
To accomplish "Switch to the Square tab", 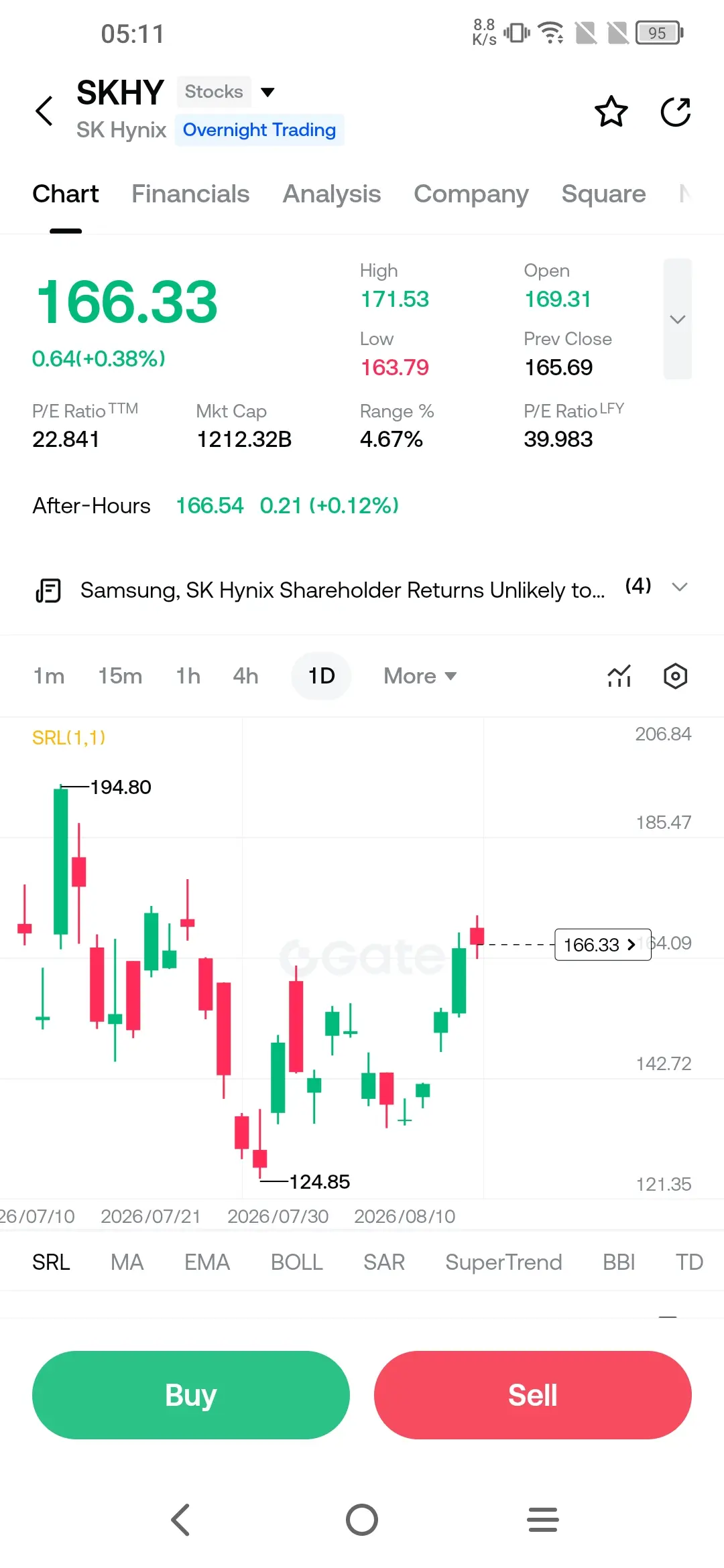I will coord(603,194).
